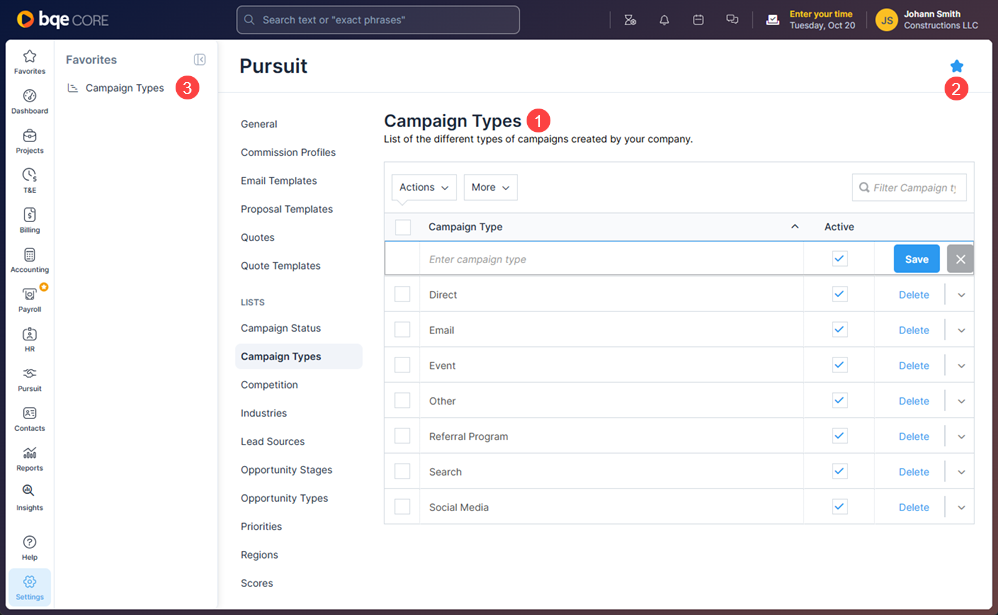Open the chat messages icon
998x615 pixels.
point(732,20)
